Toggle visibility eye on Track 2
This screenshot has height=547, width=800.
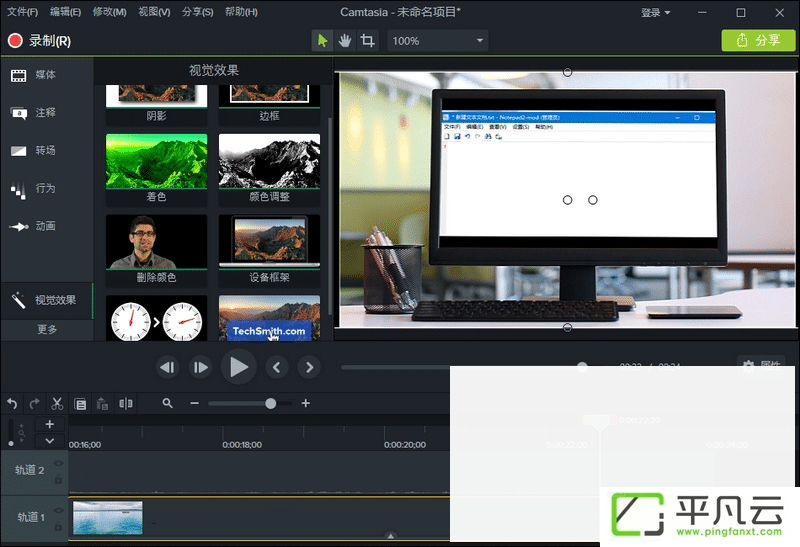(59, 463)
